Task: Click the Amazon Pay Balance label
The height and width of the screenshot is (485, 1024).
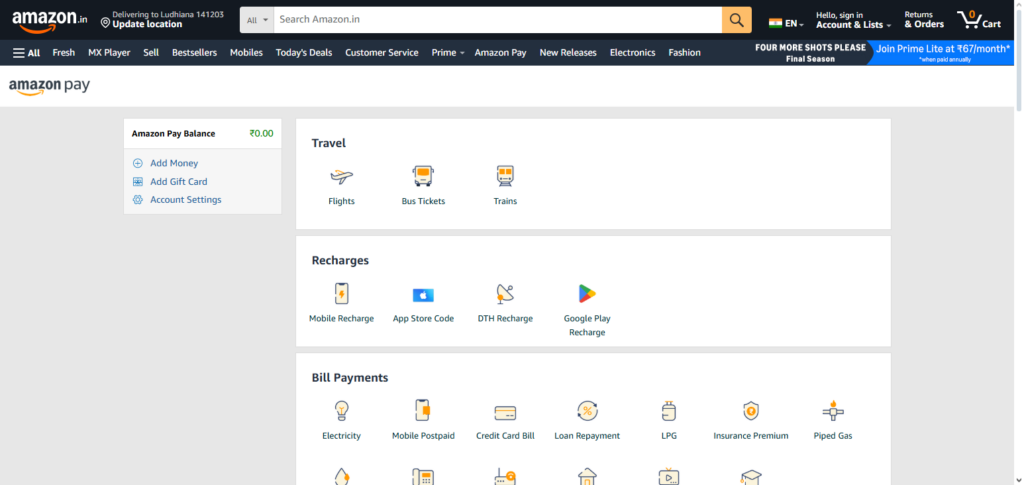Action: coord(173,134)
